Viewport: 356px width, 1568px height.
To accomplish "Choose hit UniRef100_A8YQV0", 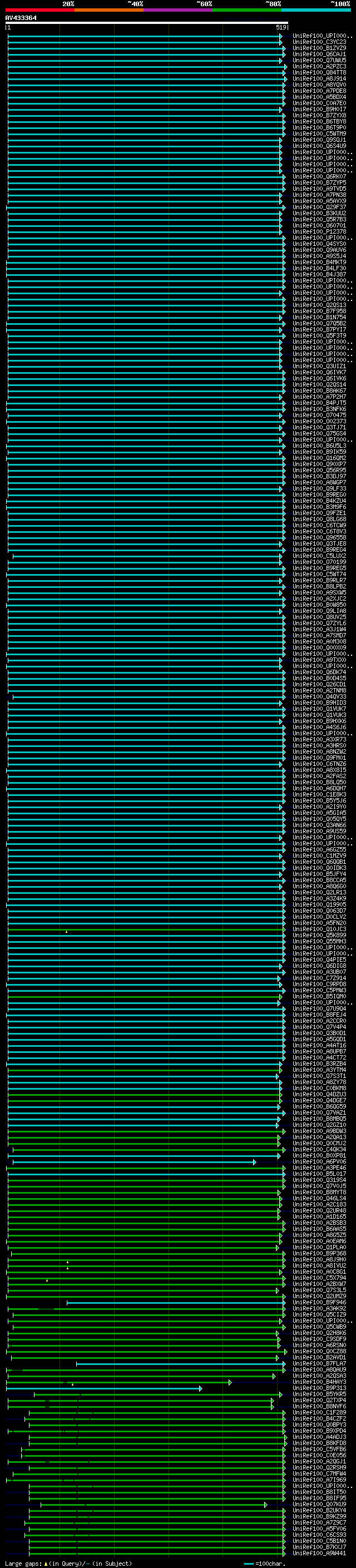I will [x=319, y=85].
